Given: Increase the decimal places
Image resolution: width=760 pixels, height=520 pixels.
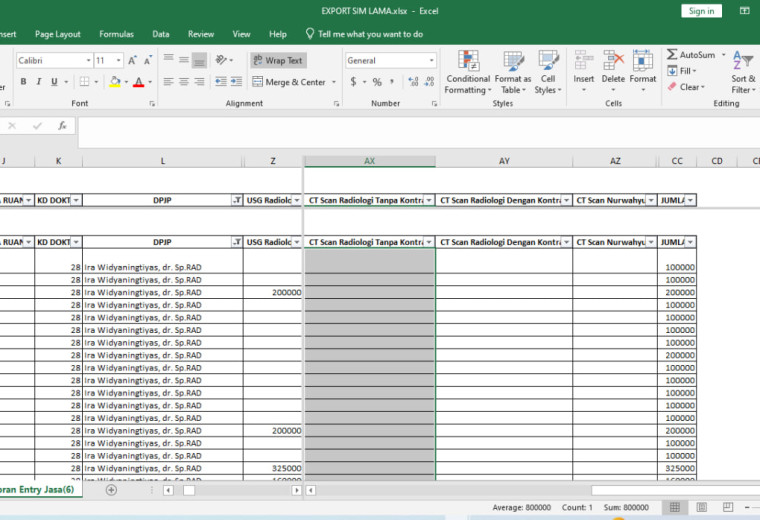Looking at the screenshot, I should pos(413,82).
